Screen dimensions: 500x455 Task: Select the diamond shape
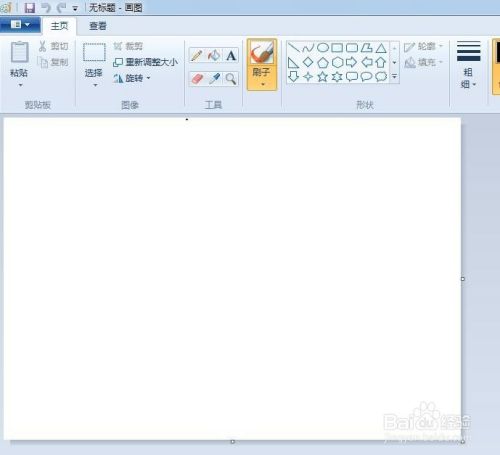pos(308,62)
